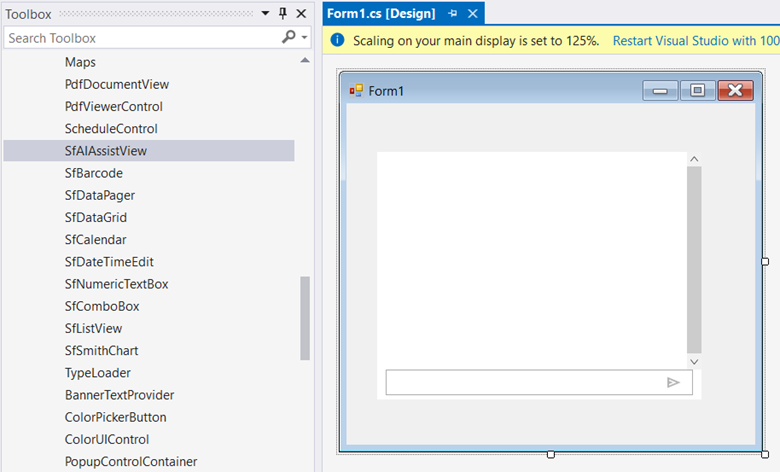Screen dimensions: 780x472
Task: Toggle the Toolbox auto-hide pin
Action: coord(283,13)
